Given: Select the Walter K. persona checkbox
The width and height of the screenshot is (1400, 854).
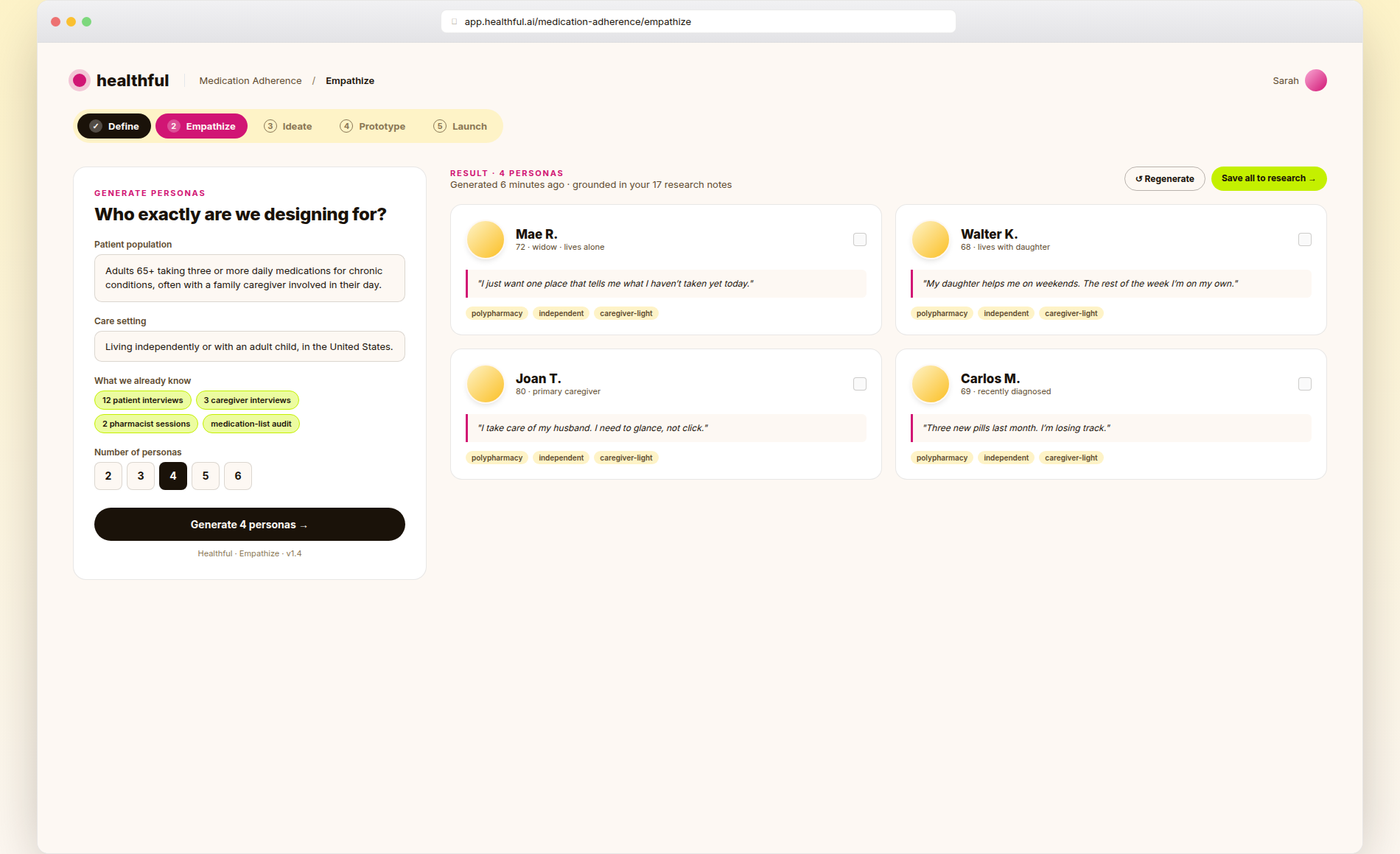Looking at the screenshot, I should pos(1304,239).
